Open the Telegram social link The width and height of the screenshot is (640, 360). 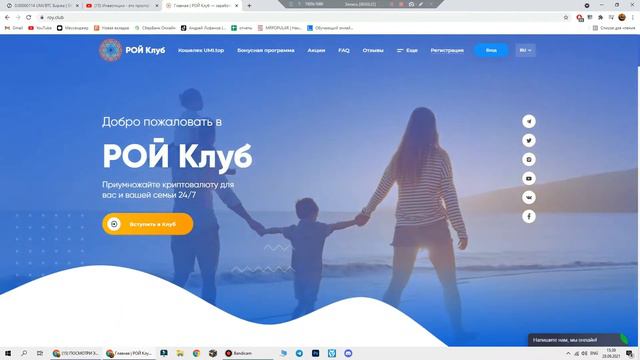tap(529, 121)
